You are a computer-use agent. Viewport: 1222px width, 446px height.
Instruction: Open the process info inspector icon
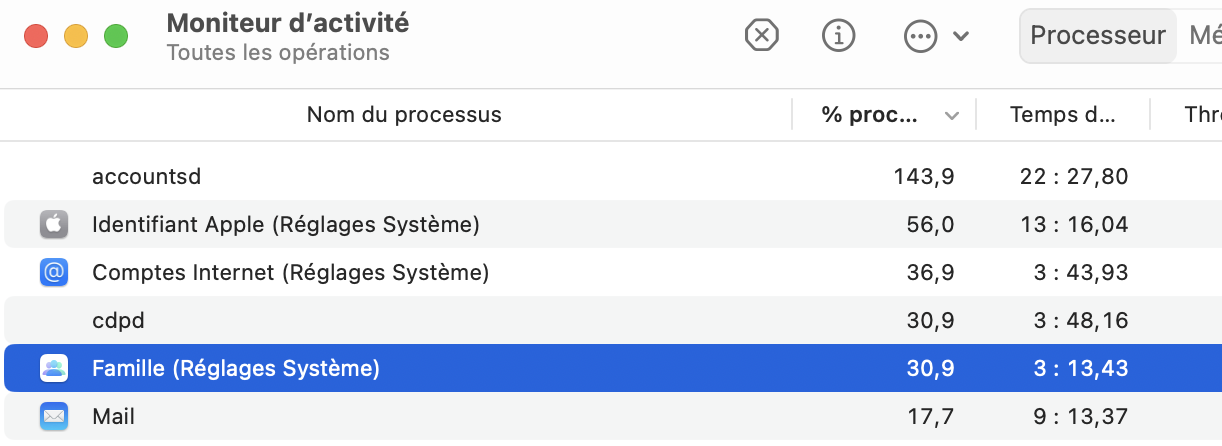[839, 36]
